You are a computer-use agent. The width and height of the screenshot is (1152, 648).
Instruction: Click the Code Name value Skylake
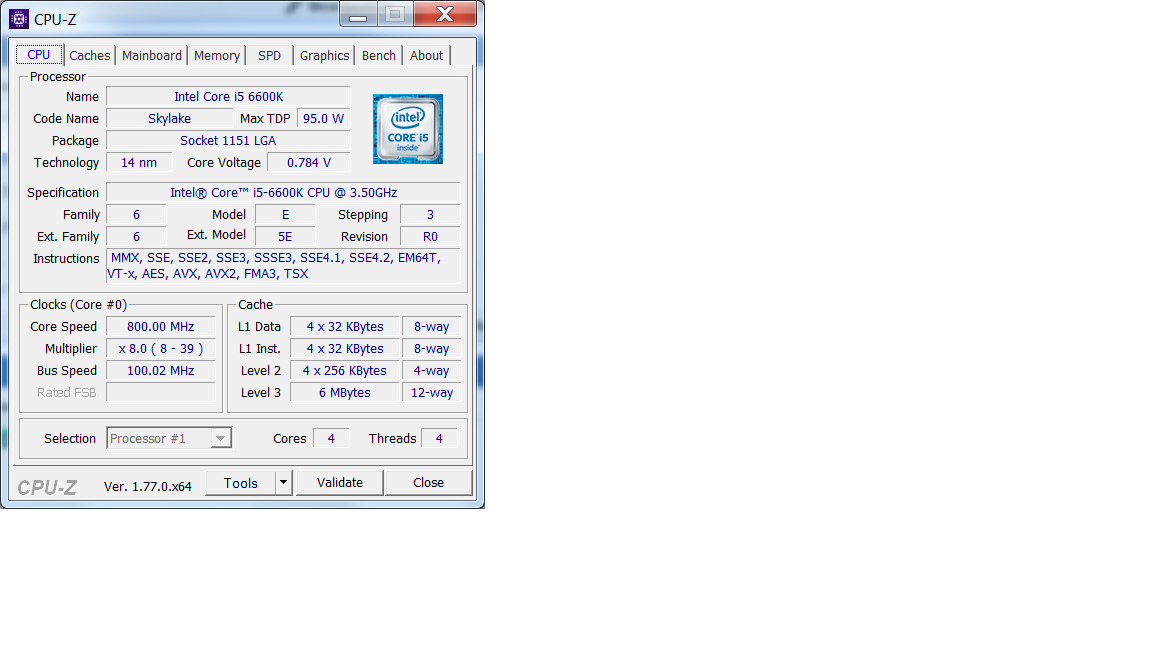(170, 118)
